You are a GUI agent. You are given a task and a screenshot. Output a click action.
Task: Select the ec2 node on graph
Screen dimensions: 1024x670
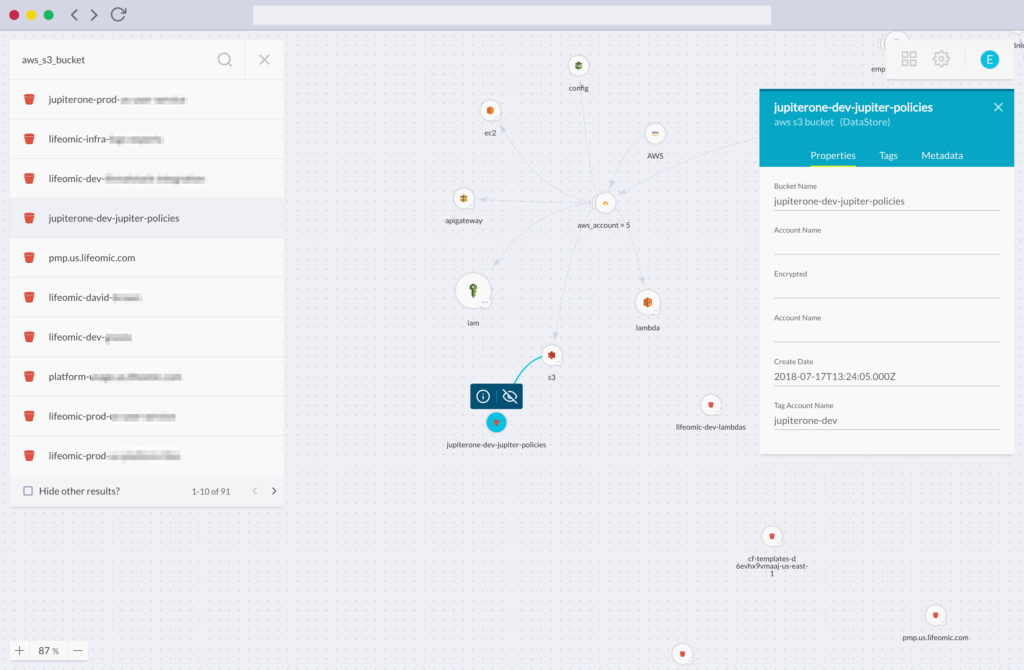490,111
